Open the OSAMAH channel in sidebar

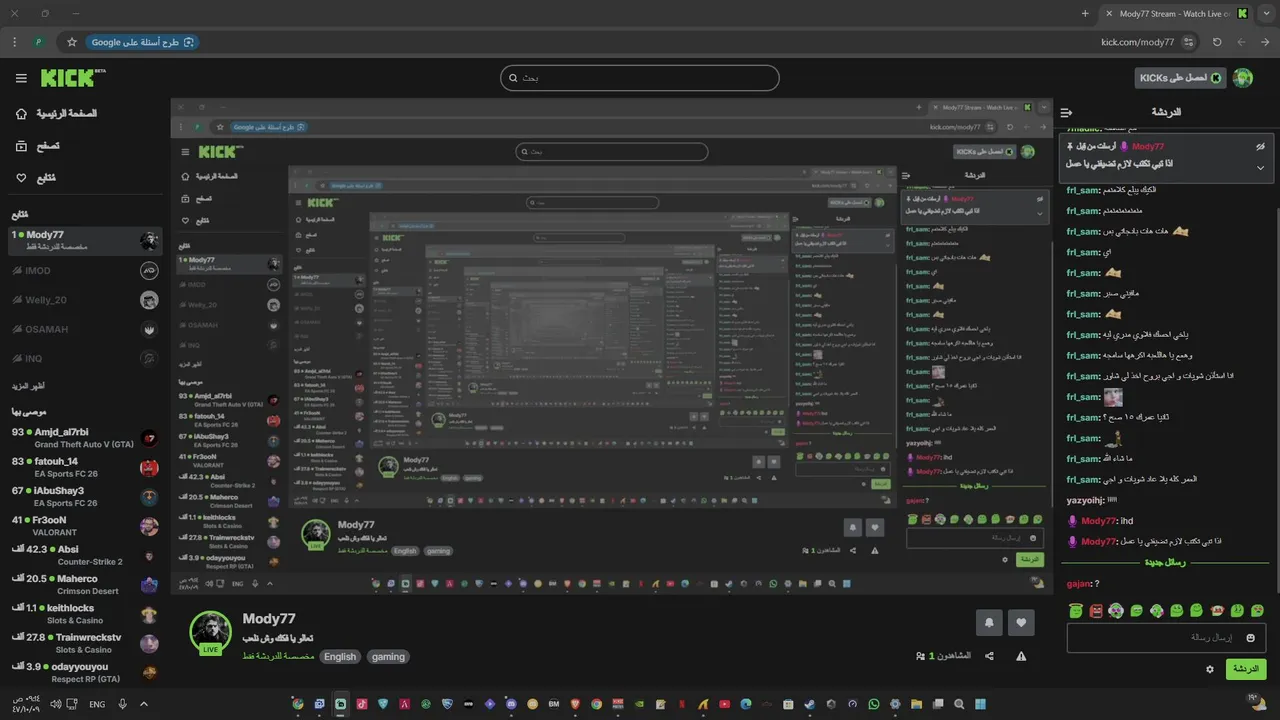pyautogui.click(x=84, y=329)
